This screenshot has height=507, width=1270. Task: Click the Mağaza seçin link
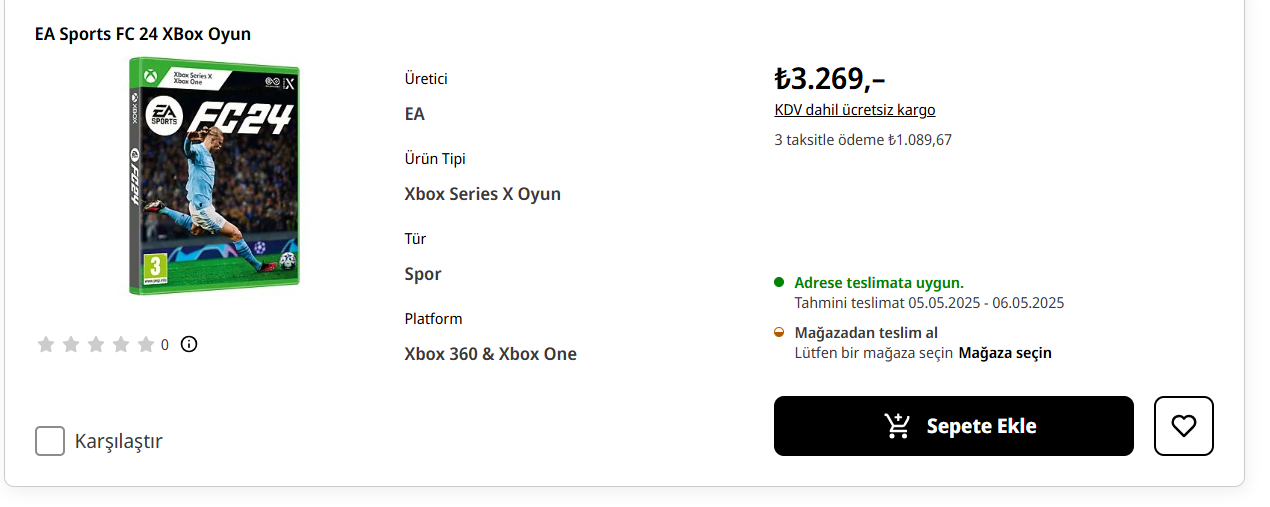pos(1005,353)
